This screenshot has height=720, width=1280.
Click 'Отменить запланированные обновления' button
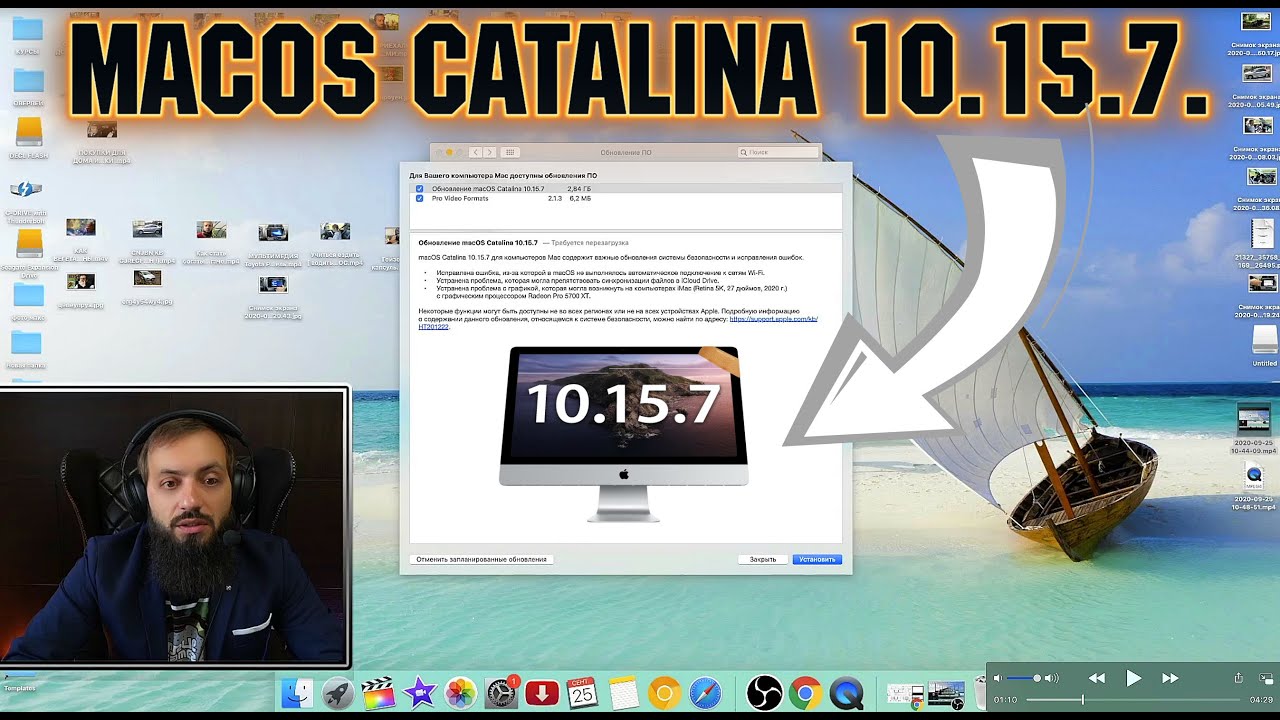point(482,560)
